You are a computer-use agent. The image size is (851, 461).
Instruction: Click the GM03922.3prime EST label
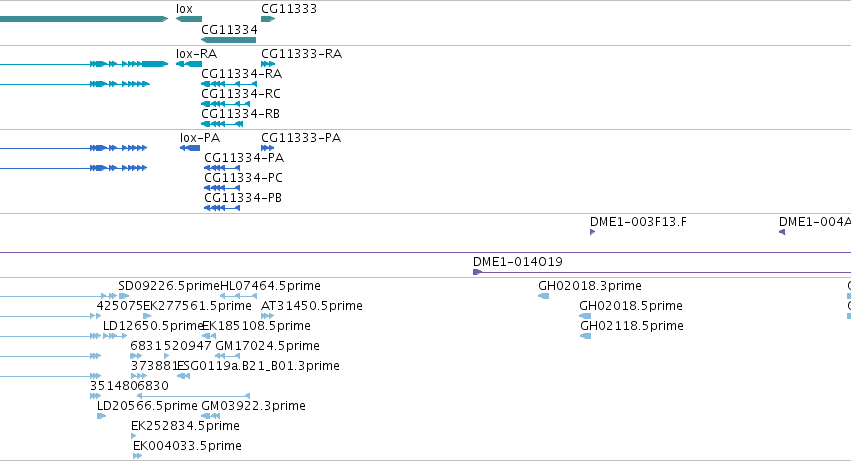point(253,406)
